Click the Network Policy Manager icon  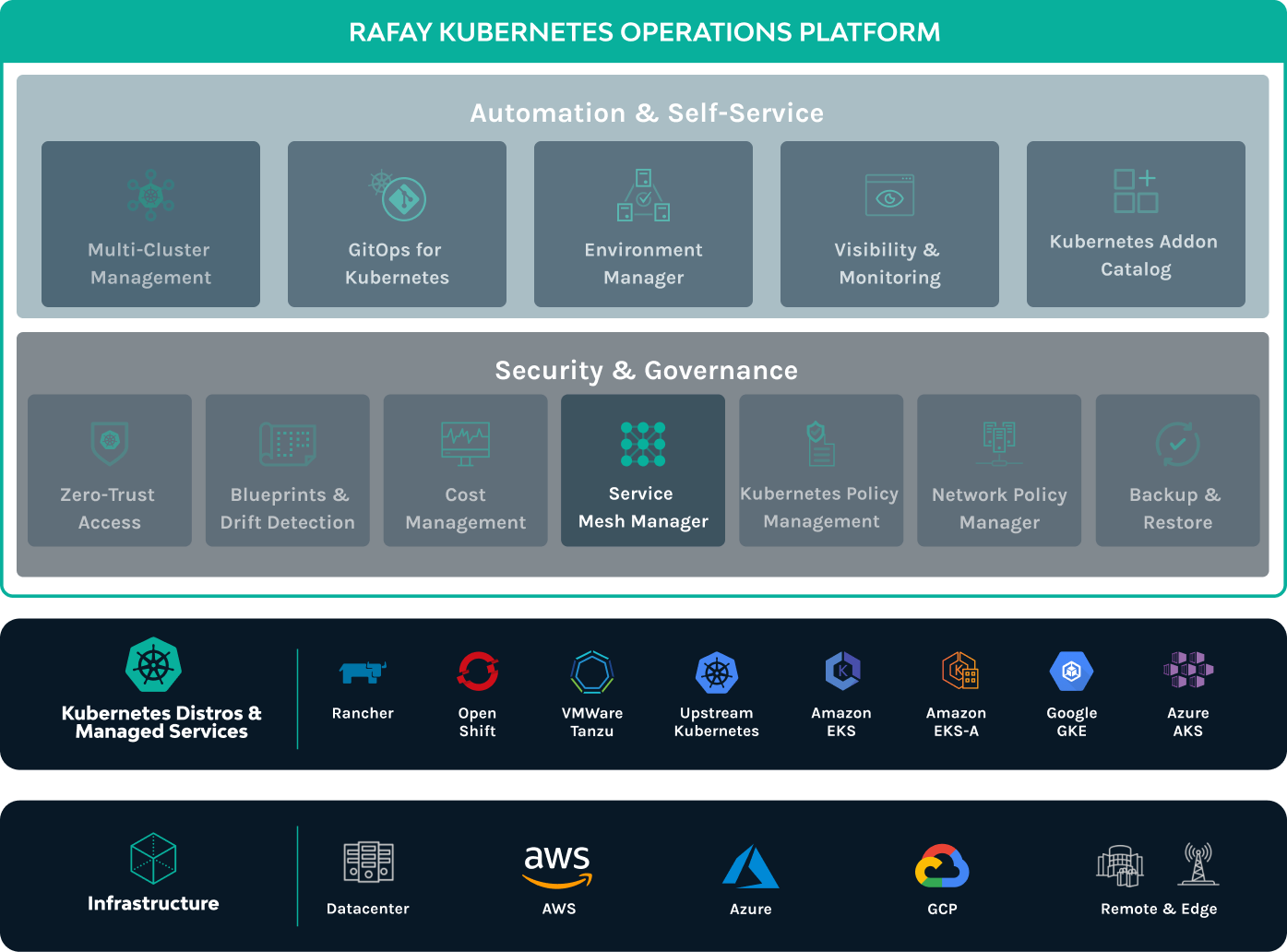[999, 444]
